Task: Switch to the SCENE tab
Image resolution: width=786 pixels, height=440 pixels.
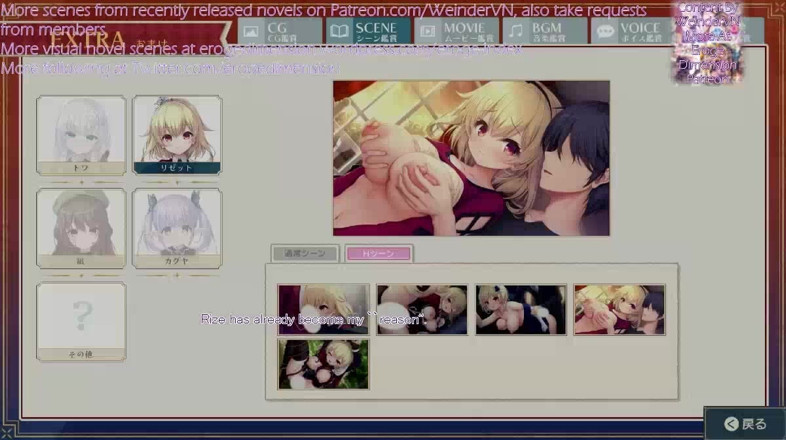Action: point(368,31)
